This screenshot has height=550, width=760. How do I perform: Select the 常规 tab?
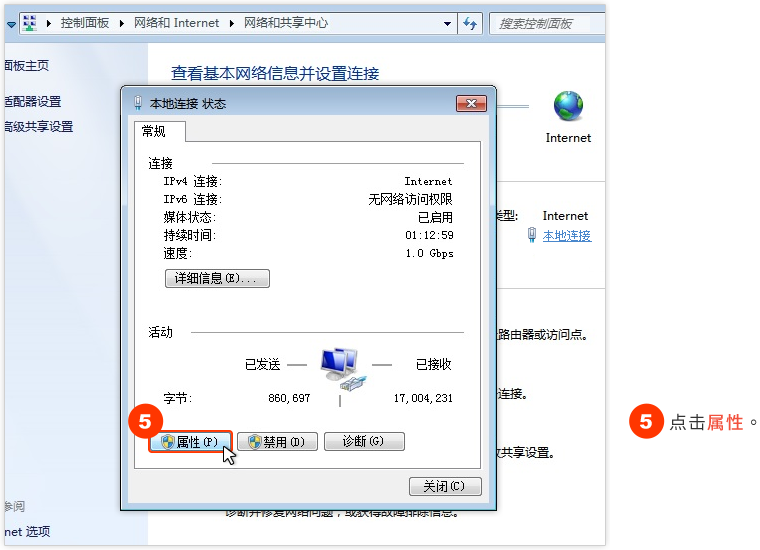tap(153, 131)
